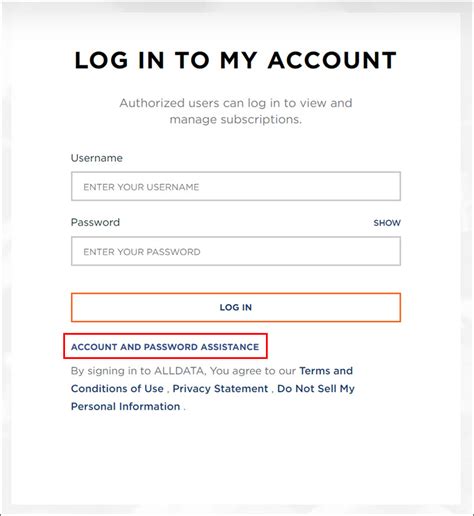Focus the Password input field
Screen dimensions: 474x516
(236, 251)
